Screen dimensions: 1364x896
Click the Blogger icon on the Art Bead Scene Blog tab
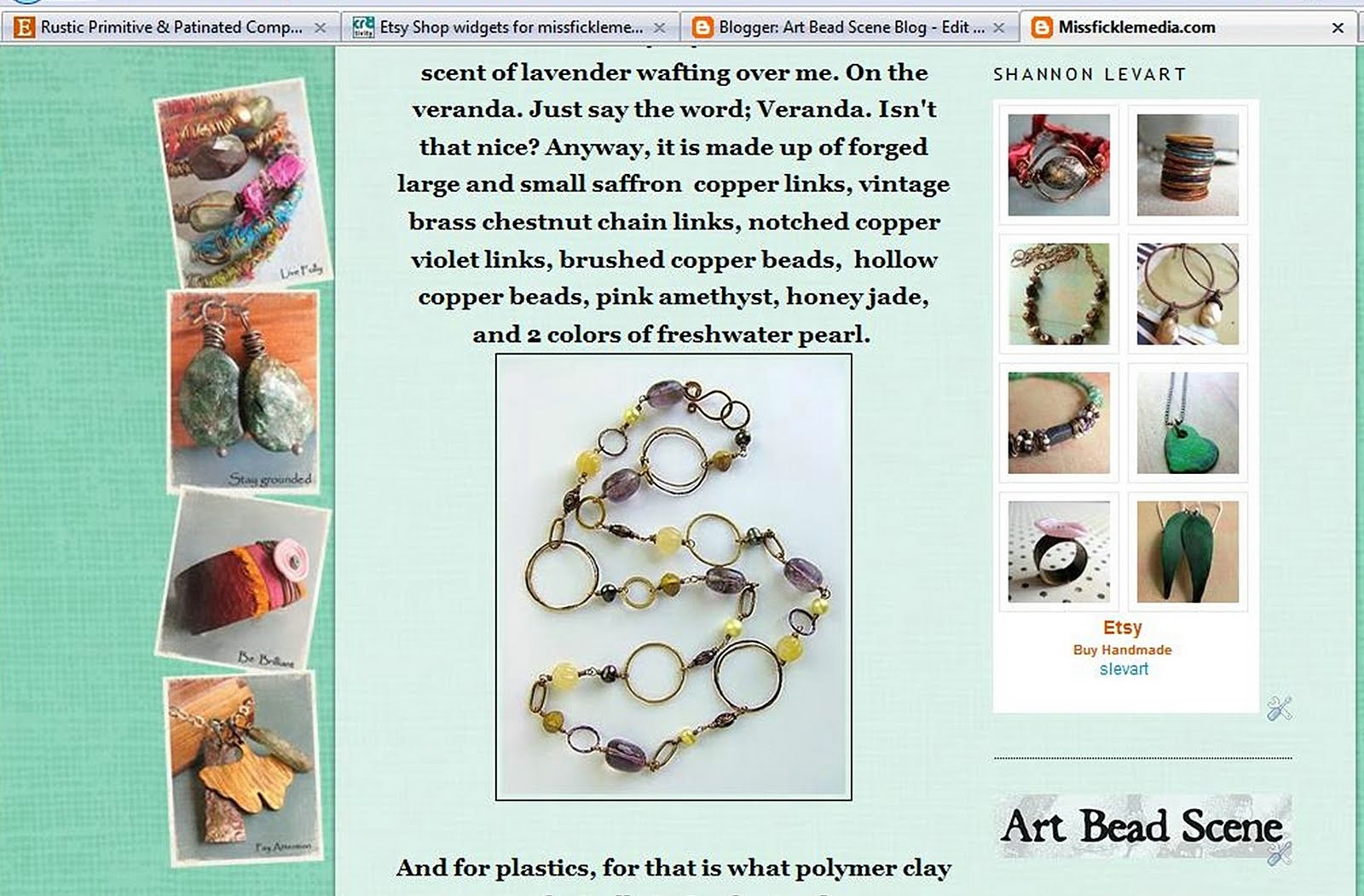(702, 27)
